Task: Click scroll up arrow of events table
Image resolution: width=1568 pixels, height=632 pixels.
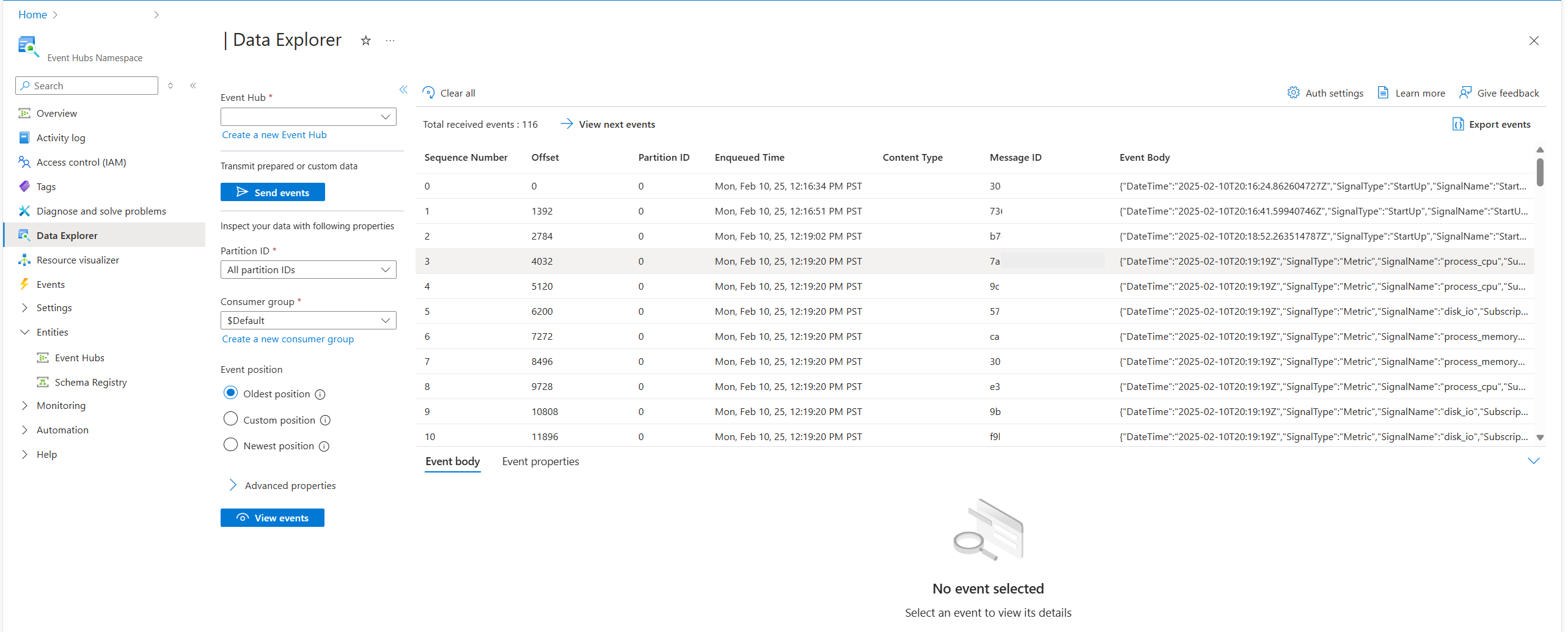Action: click(x=1540, y=150)
